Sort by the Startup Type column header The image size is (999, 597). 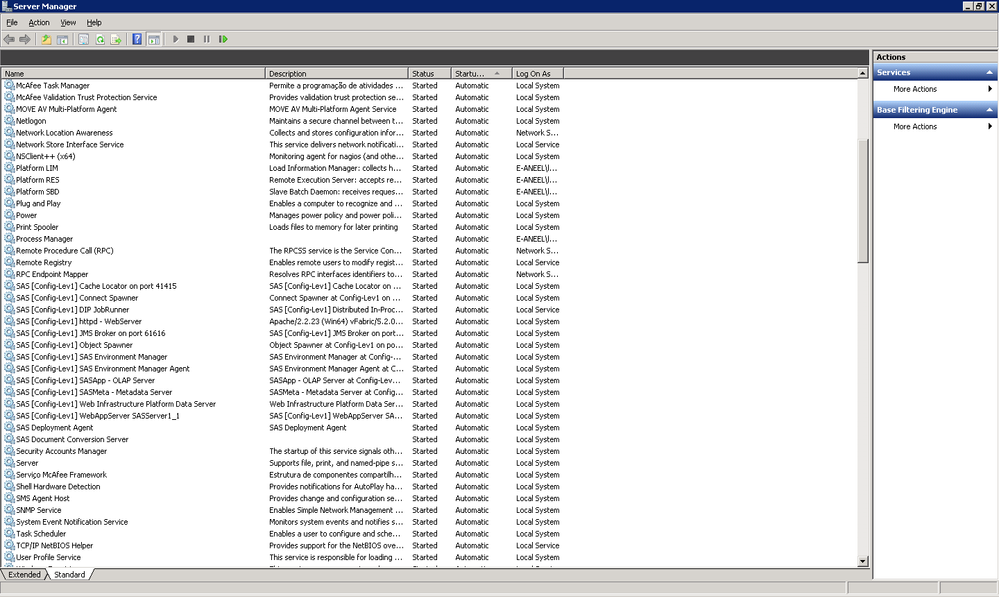coord(482,74)
